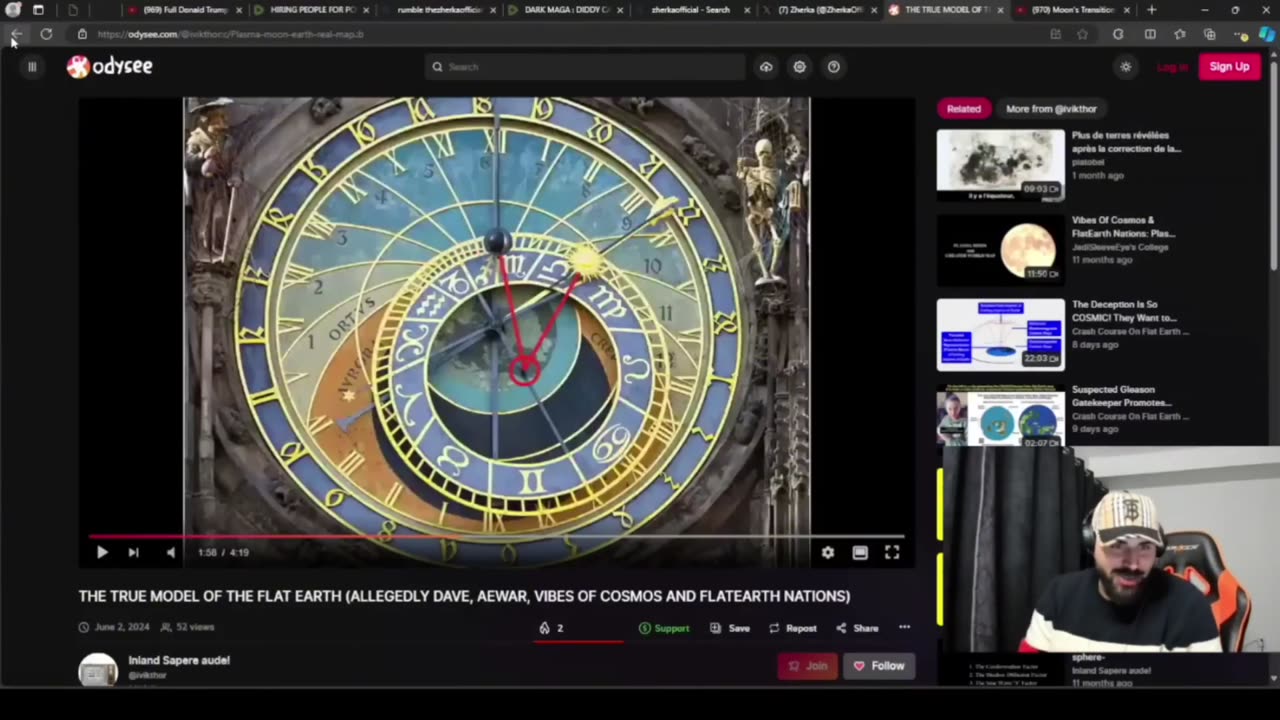Open the settings gear icon in header
This screenshot has width=1280, height=720.
(x=800, y=67)
